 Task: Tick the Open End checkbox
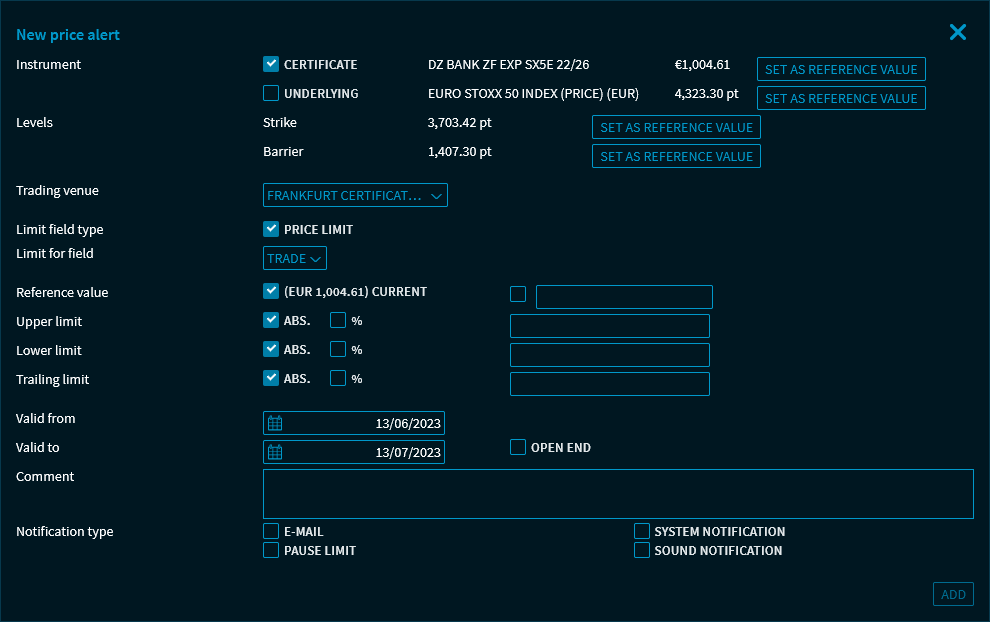pos(518,447)
